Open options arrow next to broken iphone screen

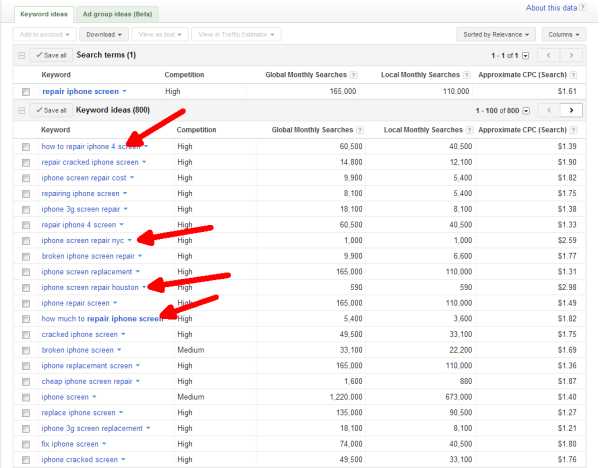point(119,350)
